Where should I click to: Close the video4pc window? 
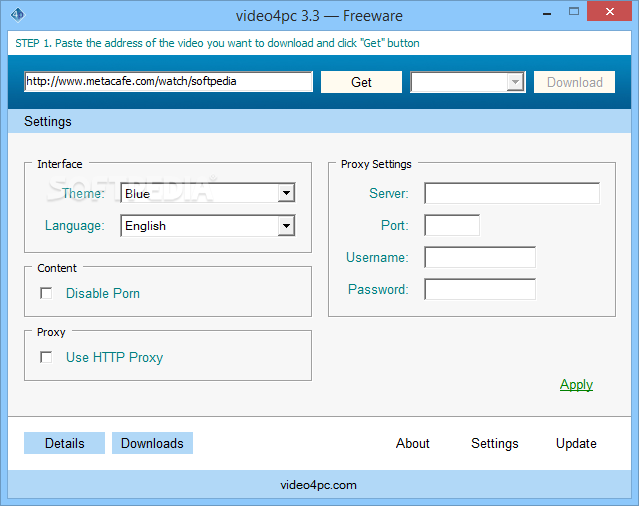point(610,11)
